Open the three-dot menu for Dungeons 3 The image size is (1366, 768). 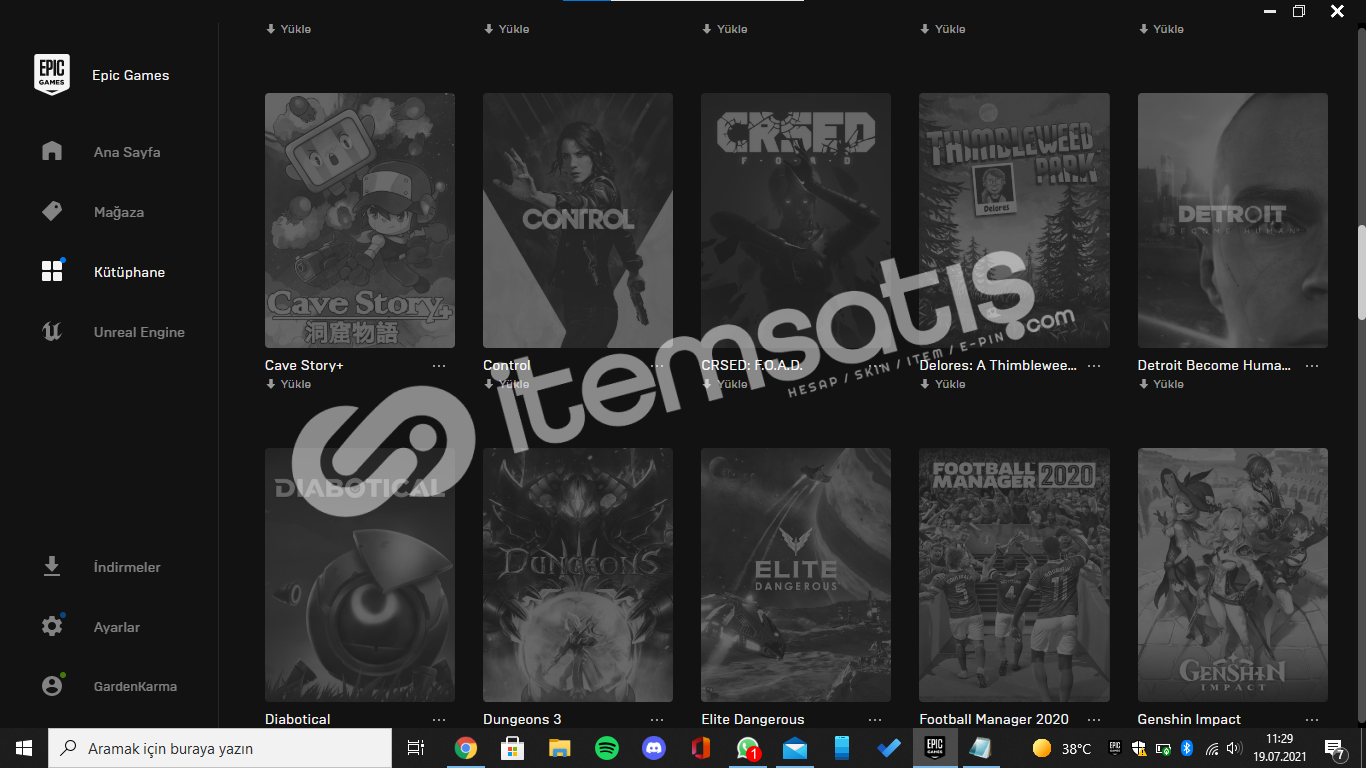click(657, 720)
